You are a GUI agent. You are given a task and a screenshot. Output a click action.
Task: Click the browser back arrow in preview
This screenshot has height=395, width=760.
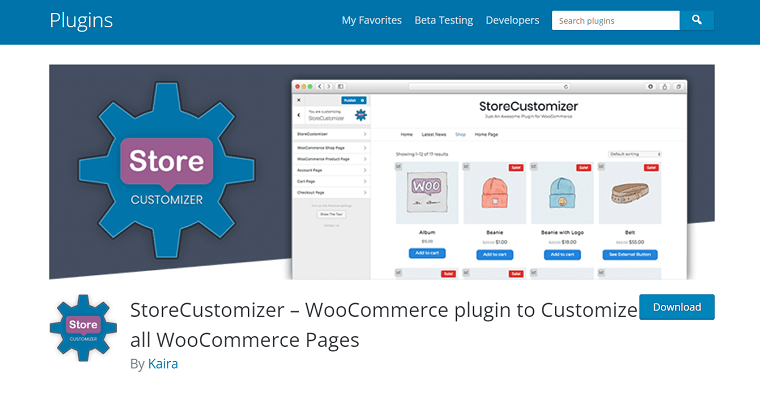(319, 86)
